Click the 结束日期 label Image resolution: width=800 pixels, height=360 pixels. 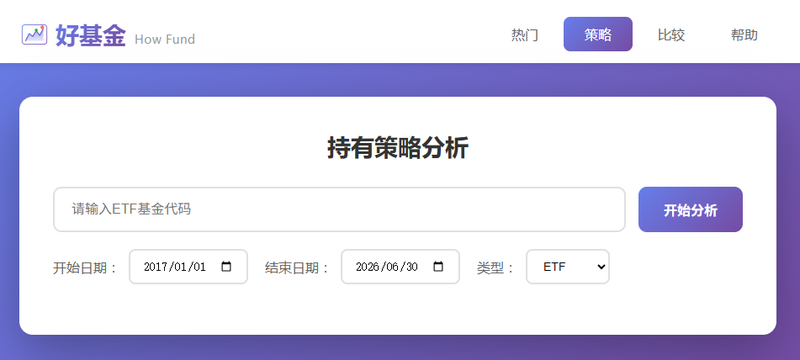click(298, 268)
